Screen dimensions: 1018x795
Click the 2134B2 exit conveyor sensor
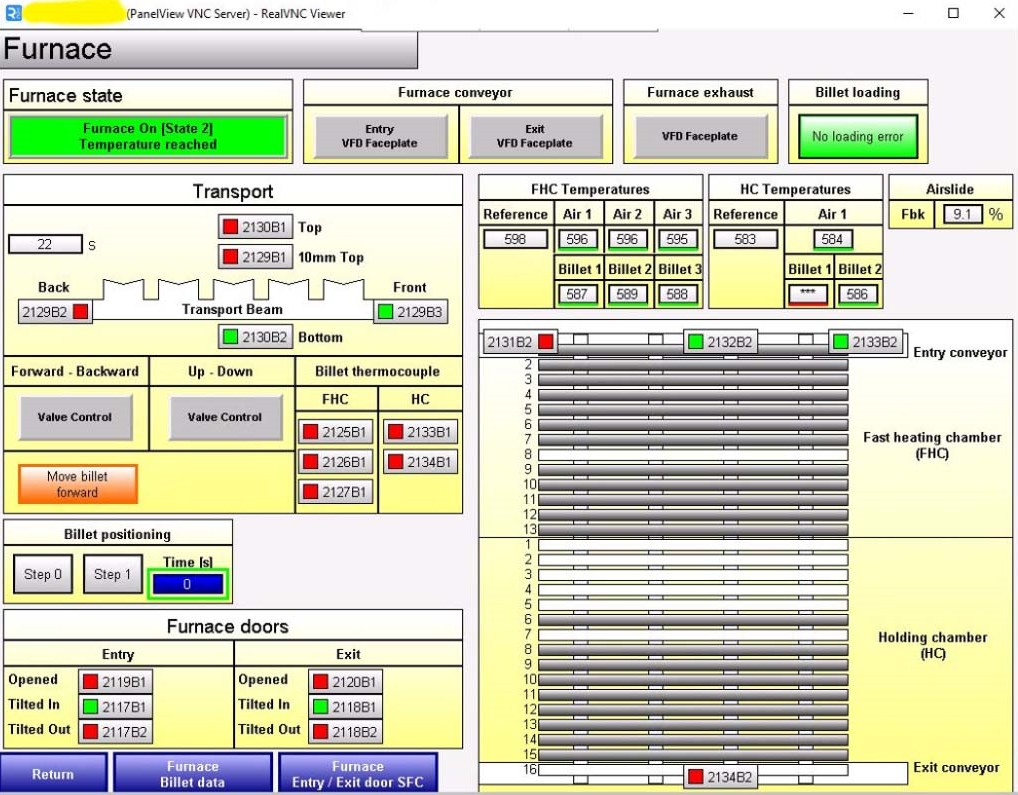point(720,777)
